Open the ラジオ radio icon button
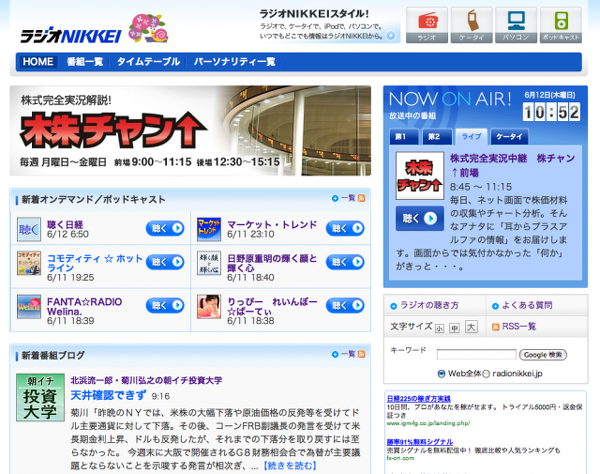Screen dimensions: 600x474 pos(427,25)
